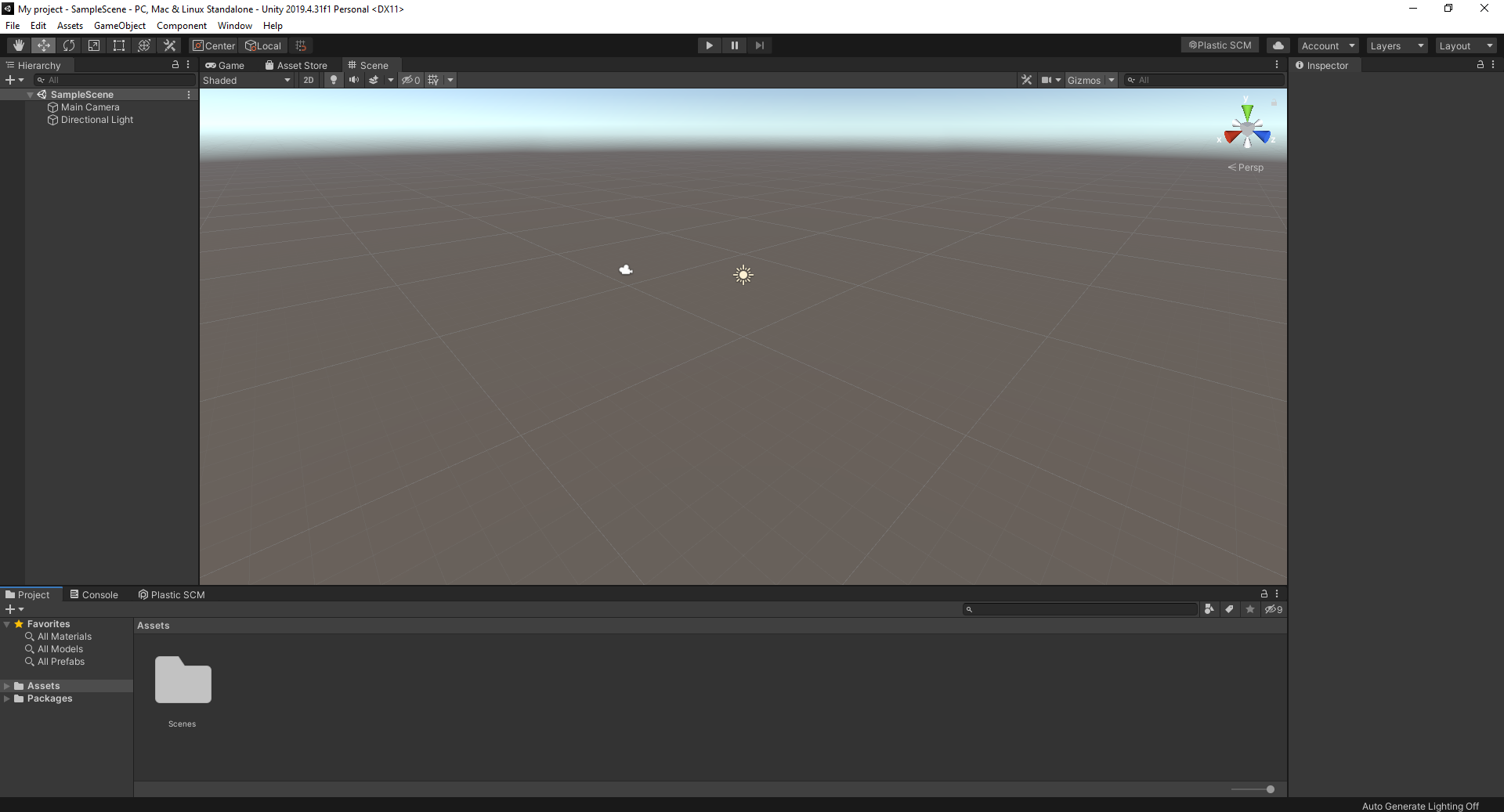Click the Pause button
The height and width of the screenshot is (812, 1504).
pos(735,45)
